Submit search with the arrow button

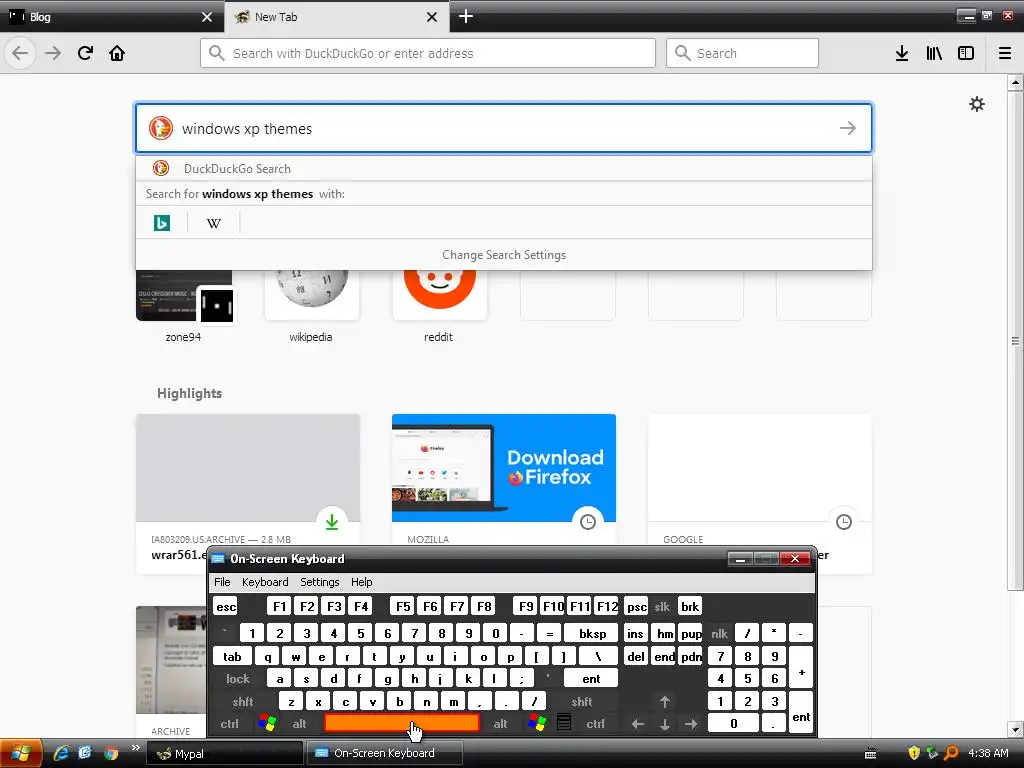point(848,128)
